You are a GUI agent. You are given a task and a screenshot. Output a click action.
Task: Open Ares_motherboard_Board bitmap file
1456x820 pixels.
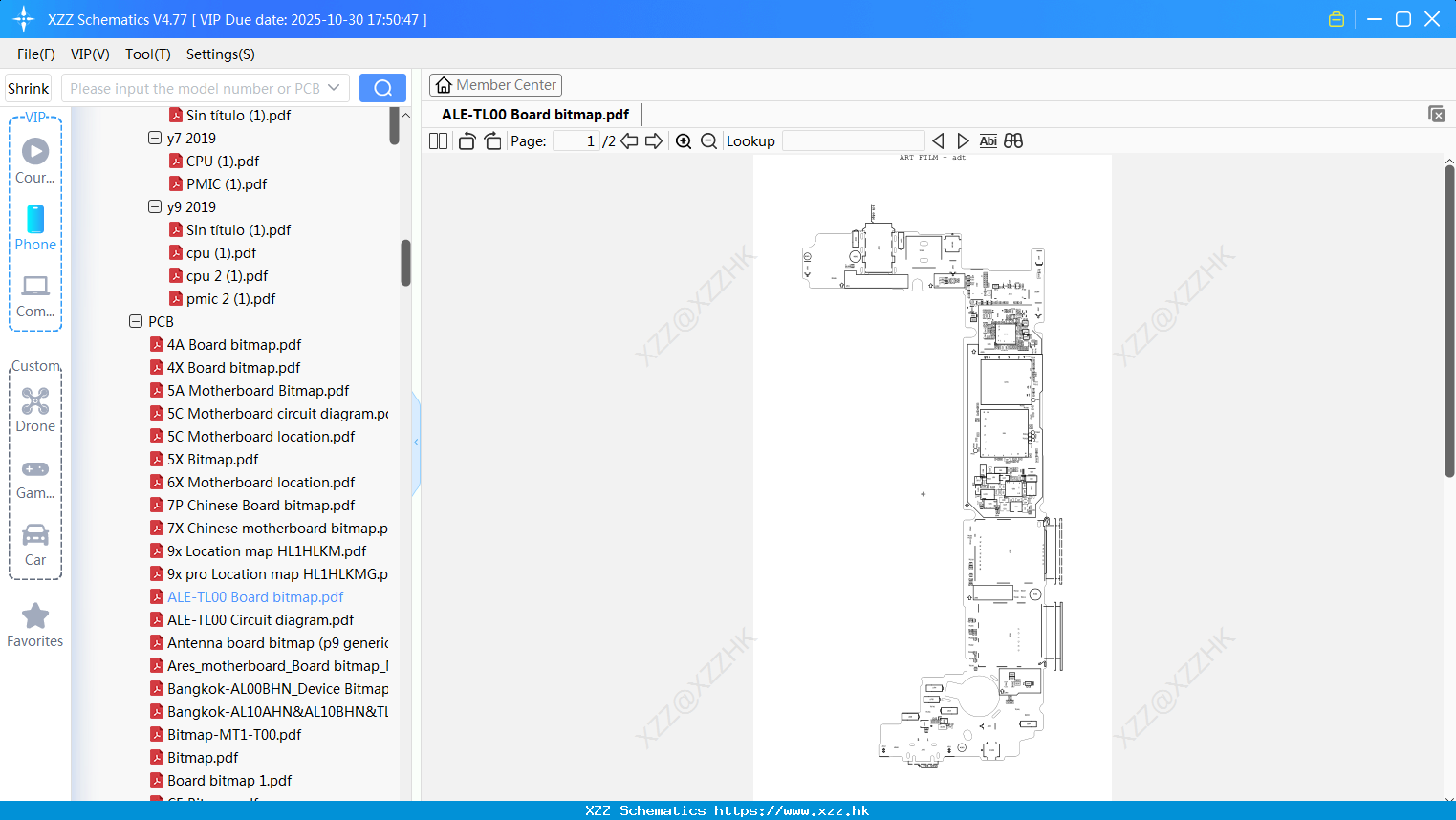point(277,665)
